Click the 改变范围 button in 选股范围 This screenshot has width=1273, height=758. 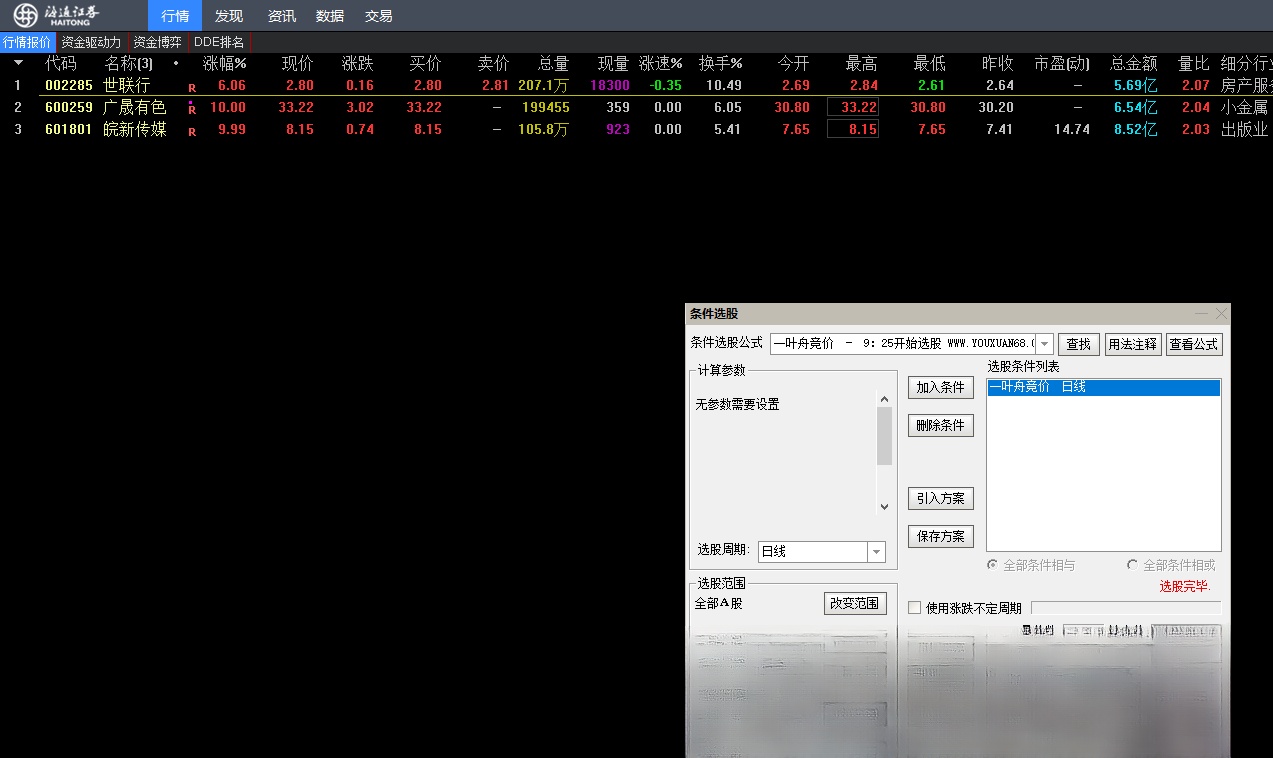855,603
